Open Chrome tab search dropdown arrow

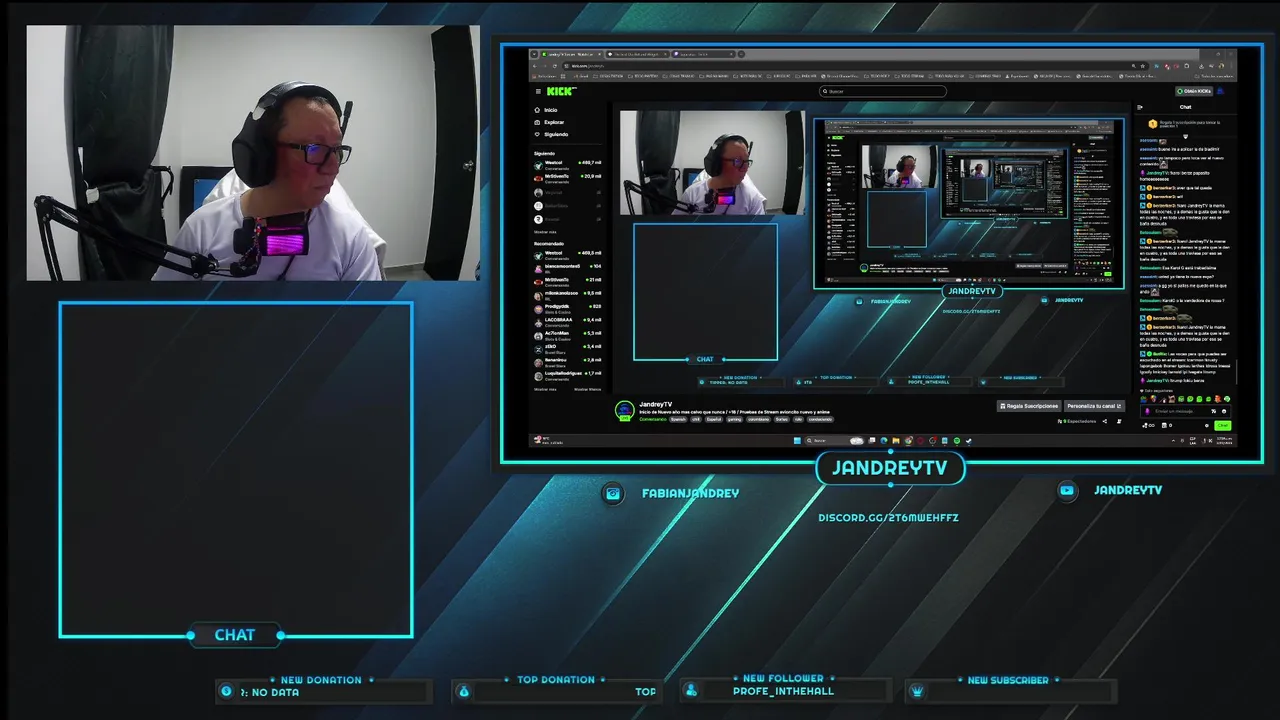pos(534,54)
